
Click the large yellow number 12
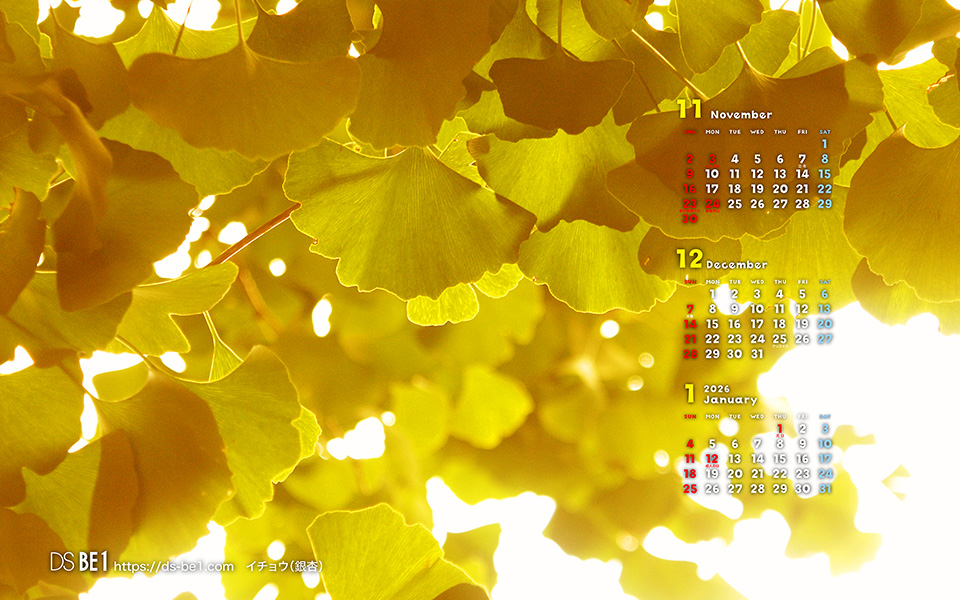689,260
